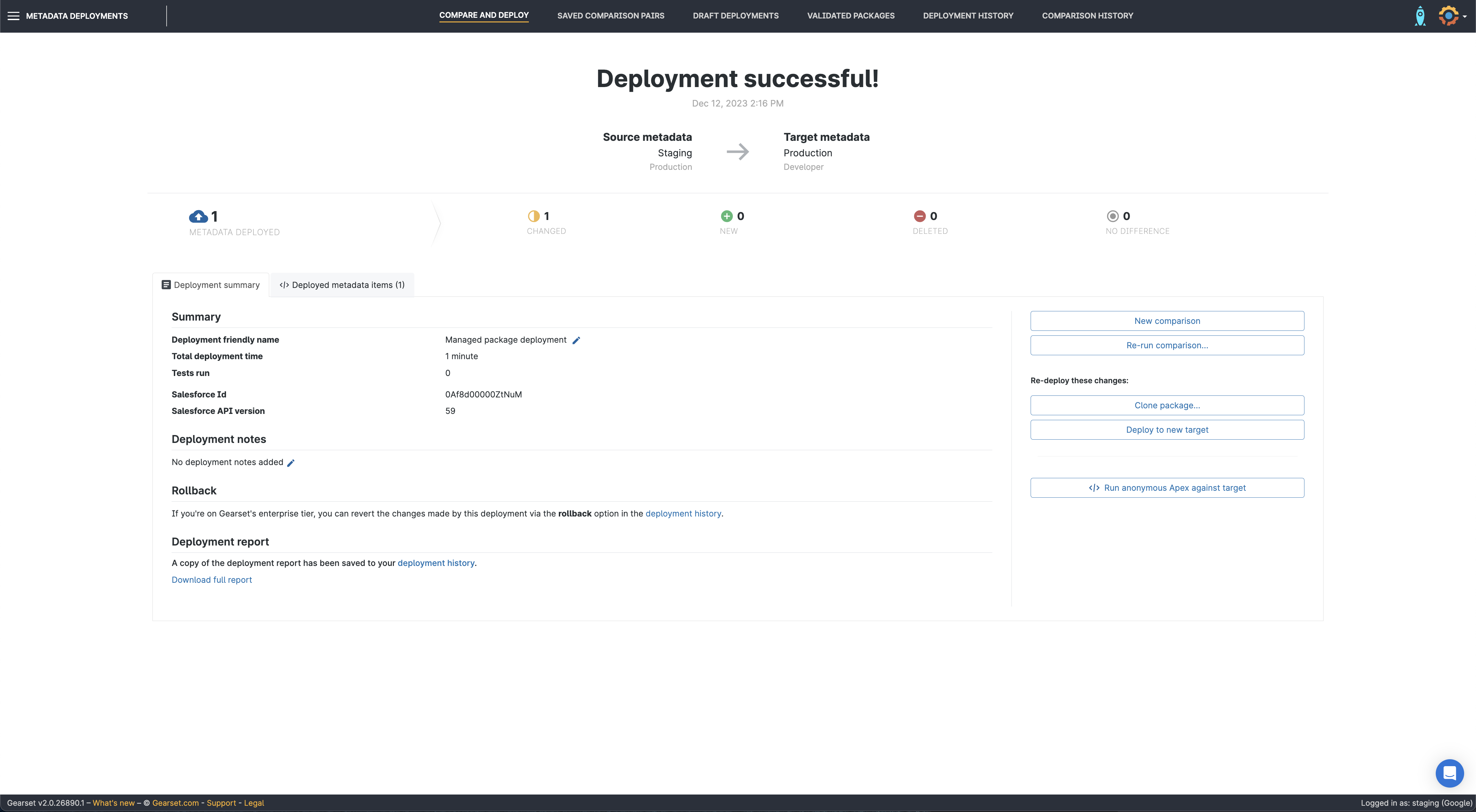Open What's new link in footer
This screenshot has width=1476, height=812.
[x=113, y=803]
